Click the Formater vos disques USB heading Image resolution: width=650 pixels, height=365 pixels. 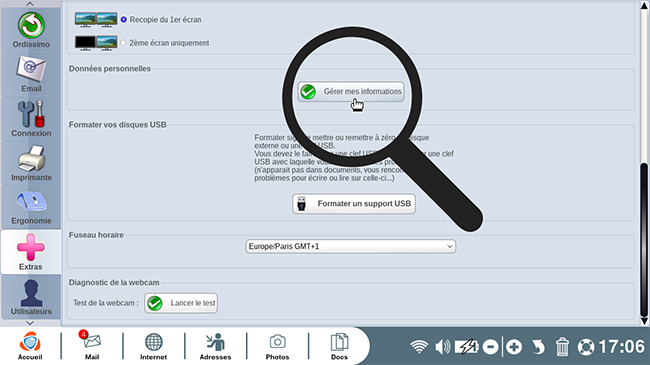pyautogui.click(x=118, y=124)
